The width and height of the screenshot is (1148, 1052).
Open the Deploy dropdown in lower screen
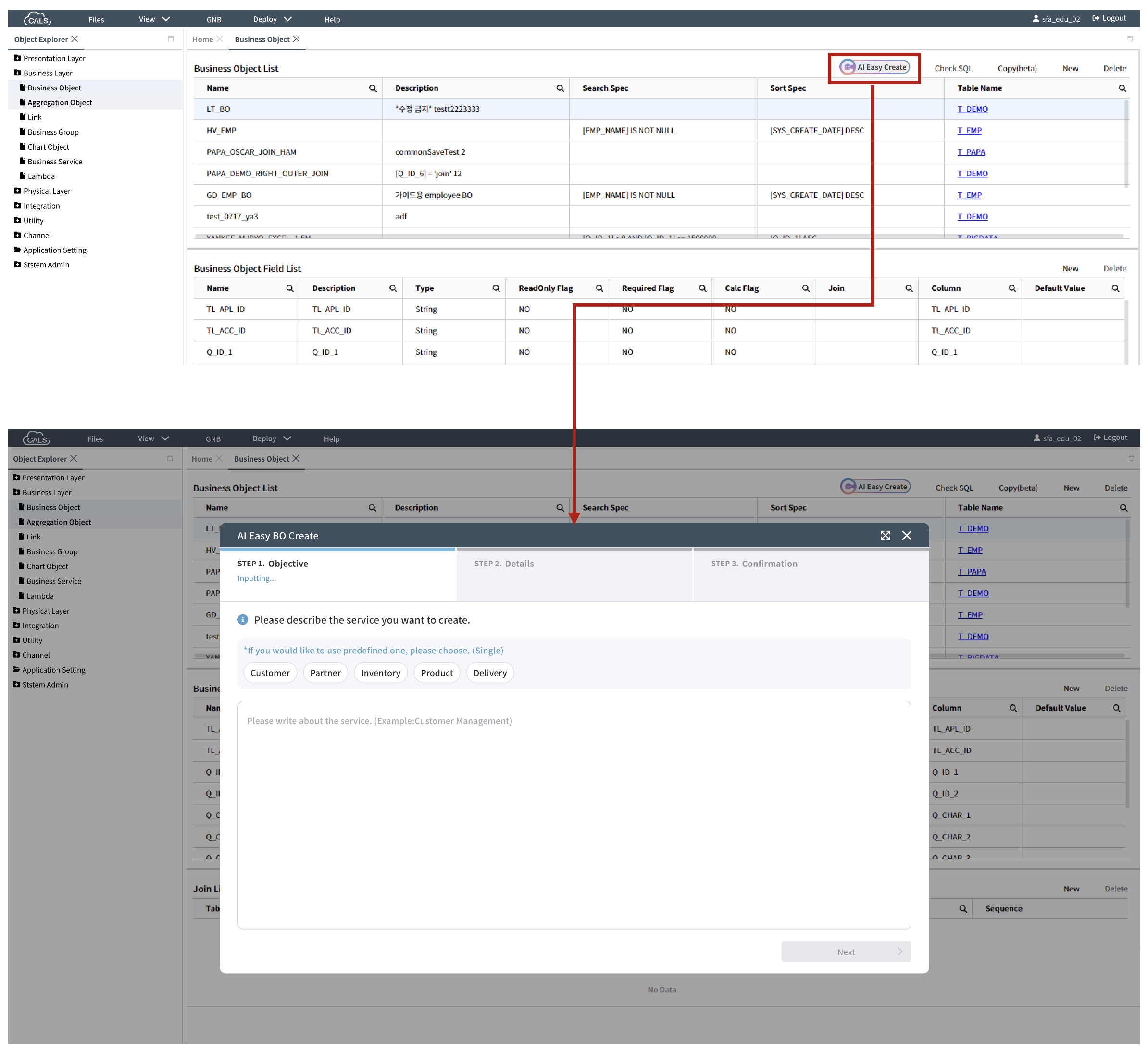(272, 438)
